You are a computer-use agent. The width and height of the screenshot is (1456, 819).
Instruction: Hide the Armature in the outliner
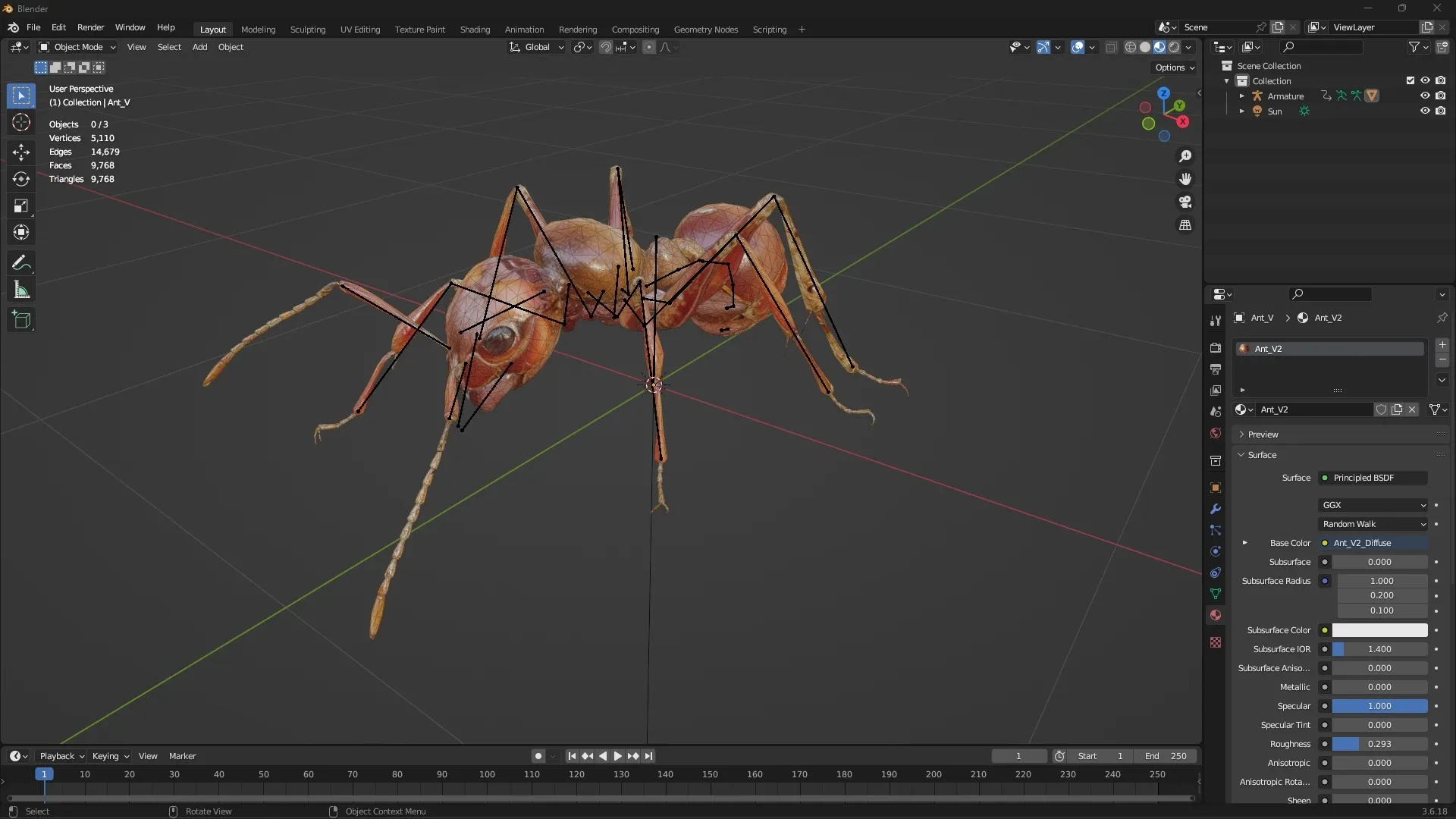click(x=1425, y=95)
